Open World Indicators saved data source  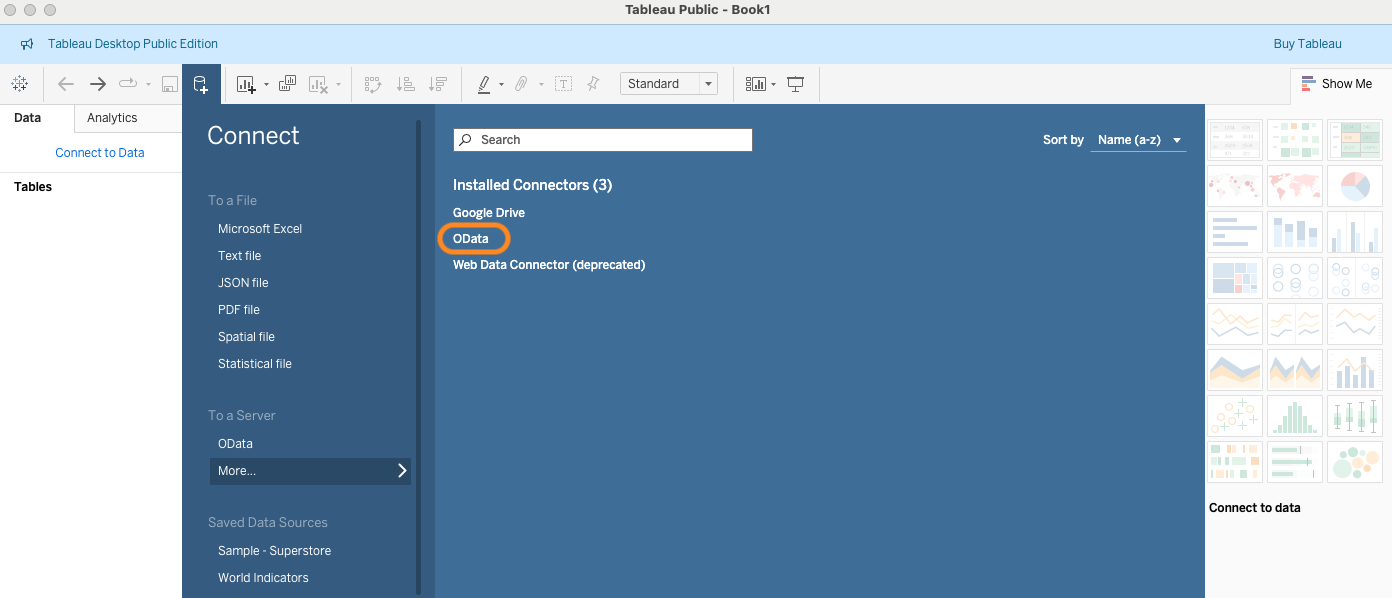[263, 578]
